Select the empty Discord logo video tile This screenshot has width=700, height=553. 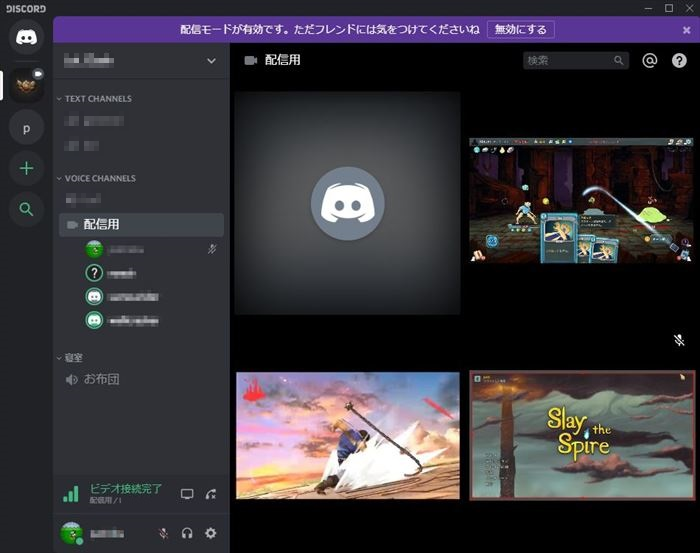(347, 203)
